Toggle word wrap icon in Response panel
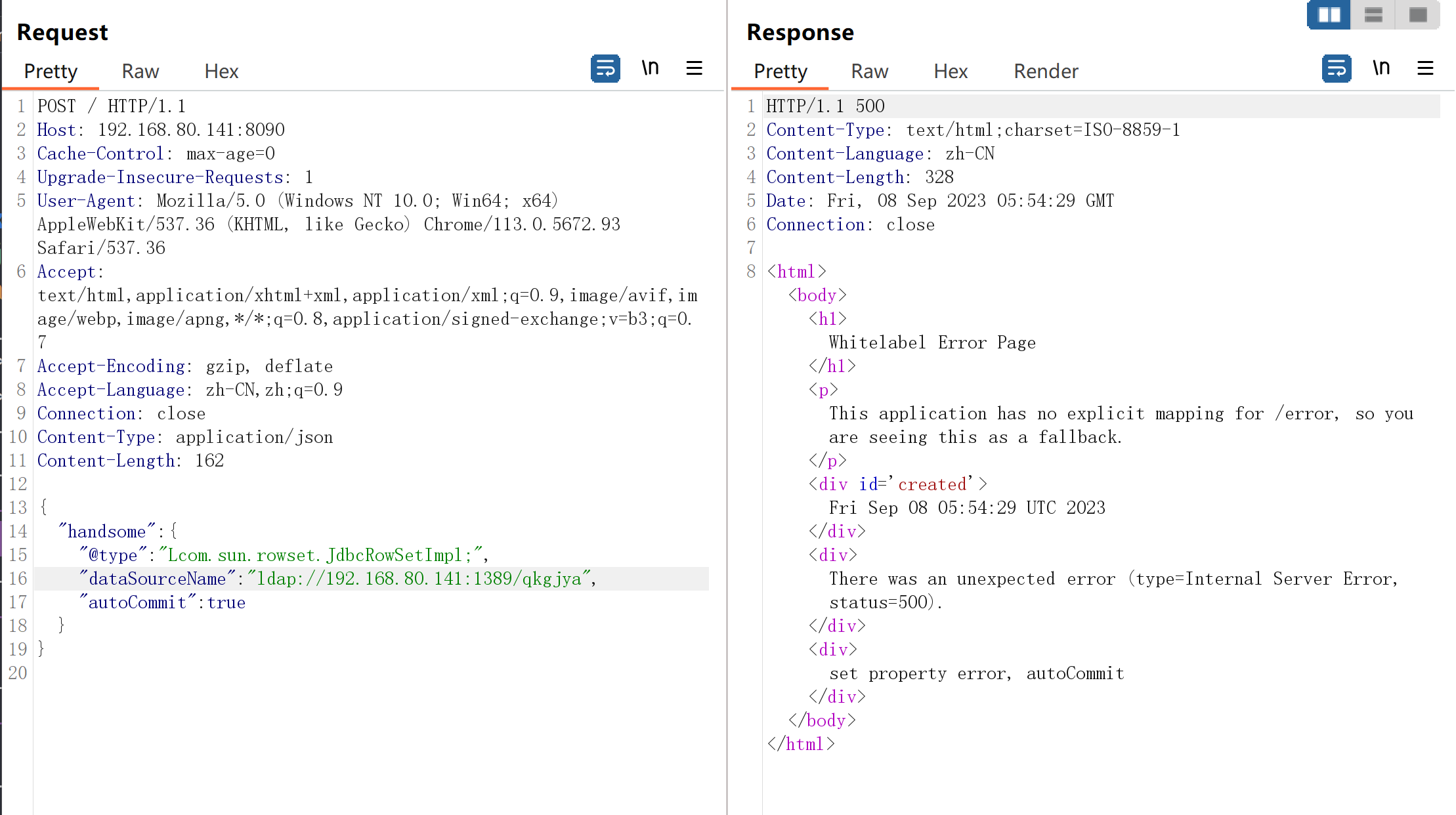The width and height of the screenshot is (1456, 815). pos(1337,68)
